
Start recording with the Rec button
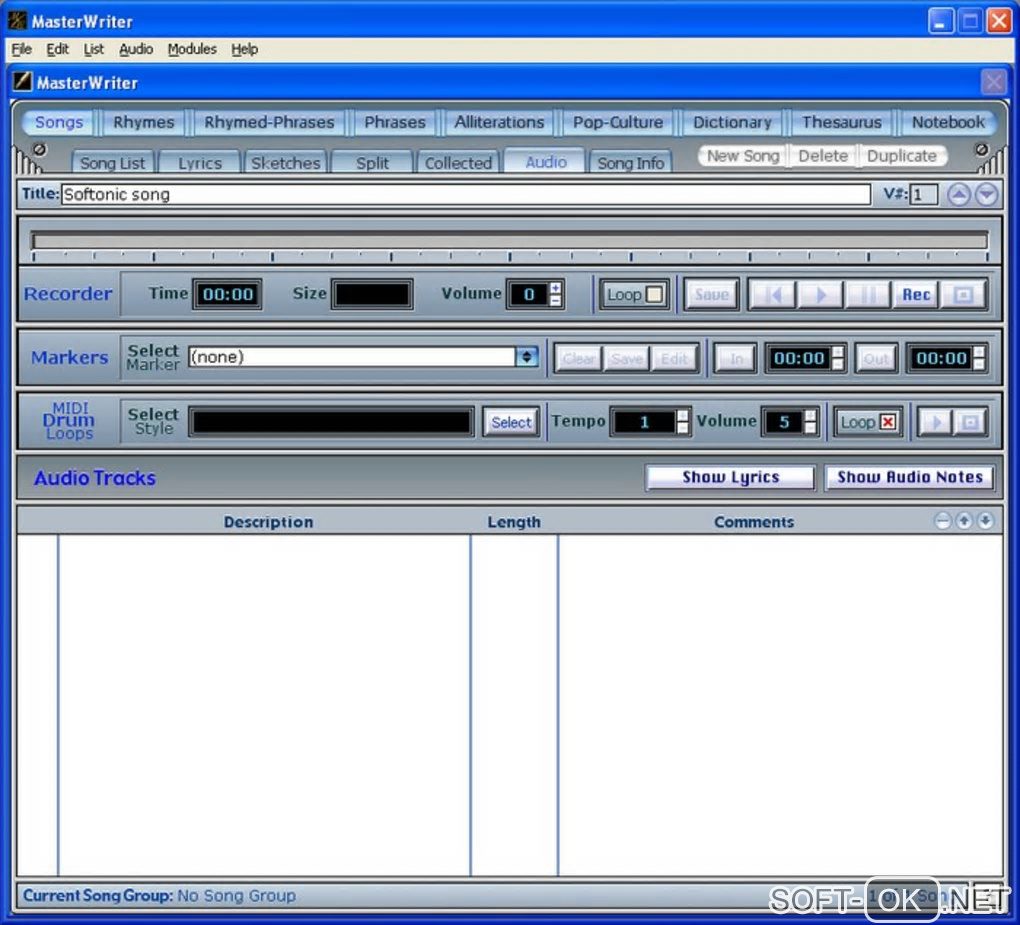tap(916, 294)
